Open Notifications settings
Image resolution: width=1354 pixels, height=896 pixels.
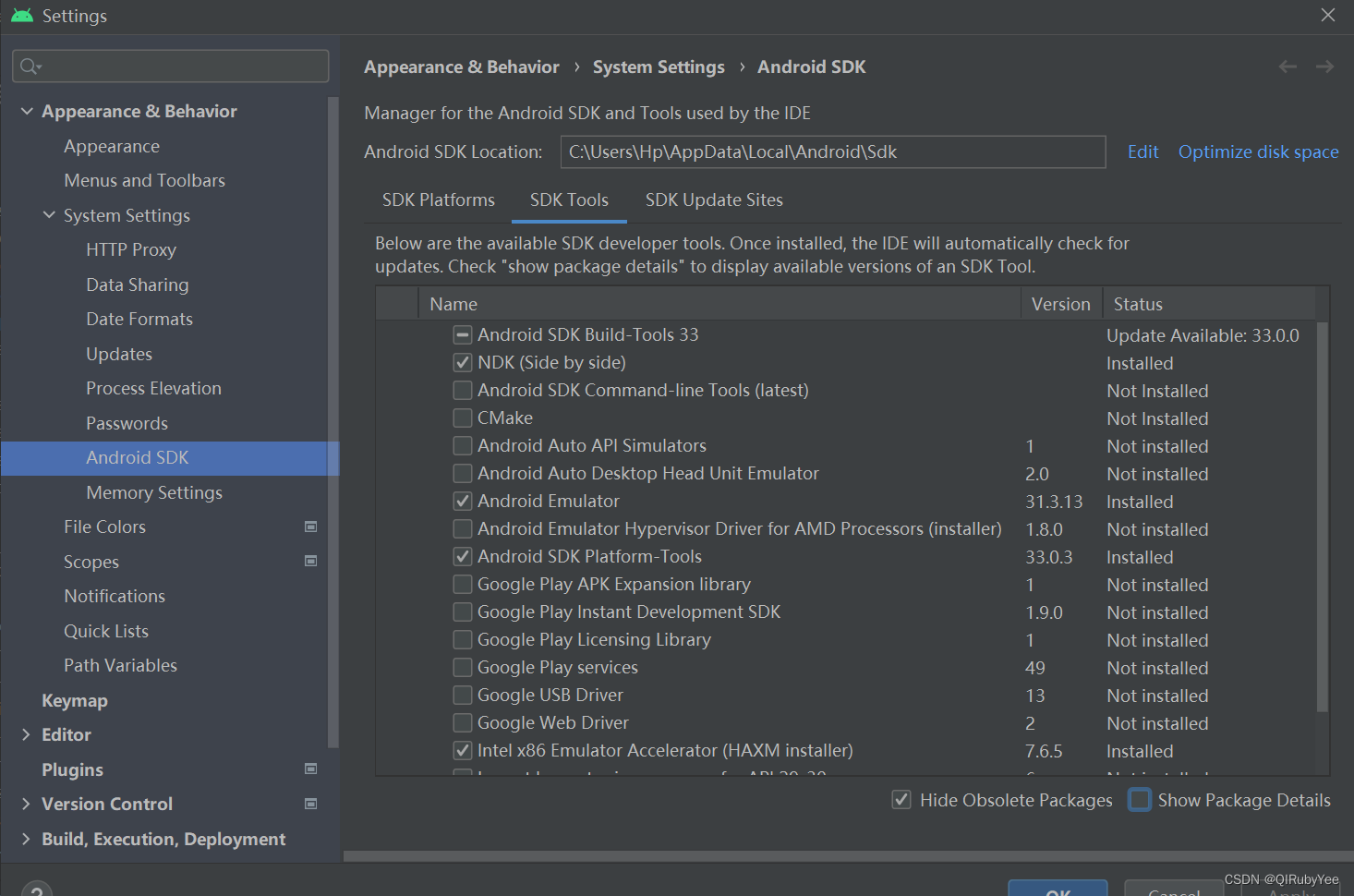click(115, 596)
